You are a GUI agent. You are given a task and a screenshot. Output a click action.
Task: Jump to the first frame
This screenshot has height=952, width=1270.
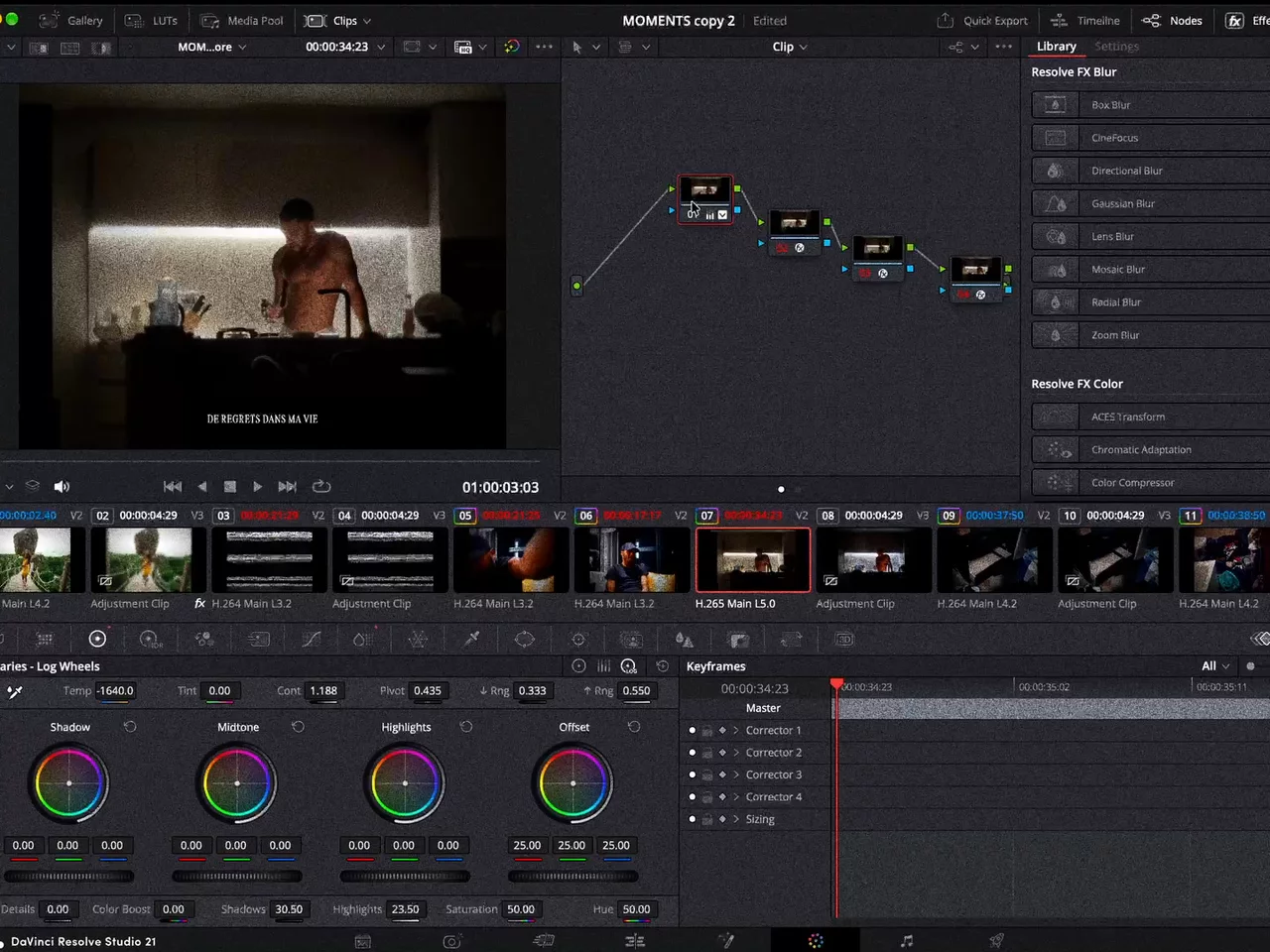point(173,487)
